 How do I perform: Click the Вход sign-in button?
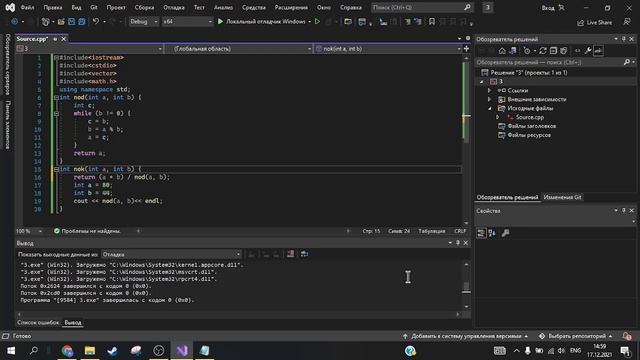[x=553, y=8]
